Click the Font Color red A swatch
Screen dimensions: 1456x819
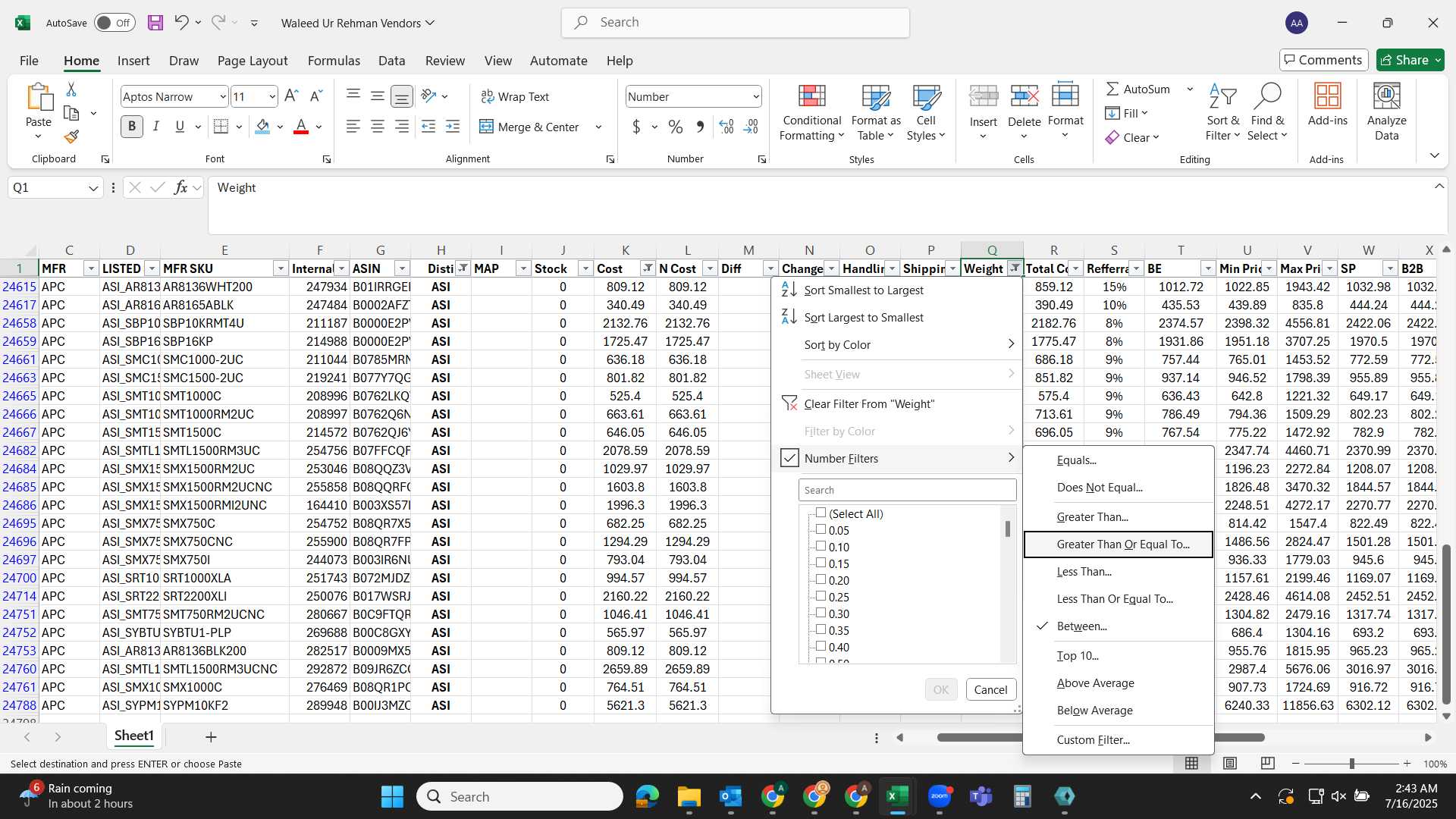tap(301, 127)
